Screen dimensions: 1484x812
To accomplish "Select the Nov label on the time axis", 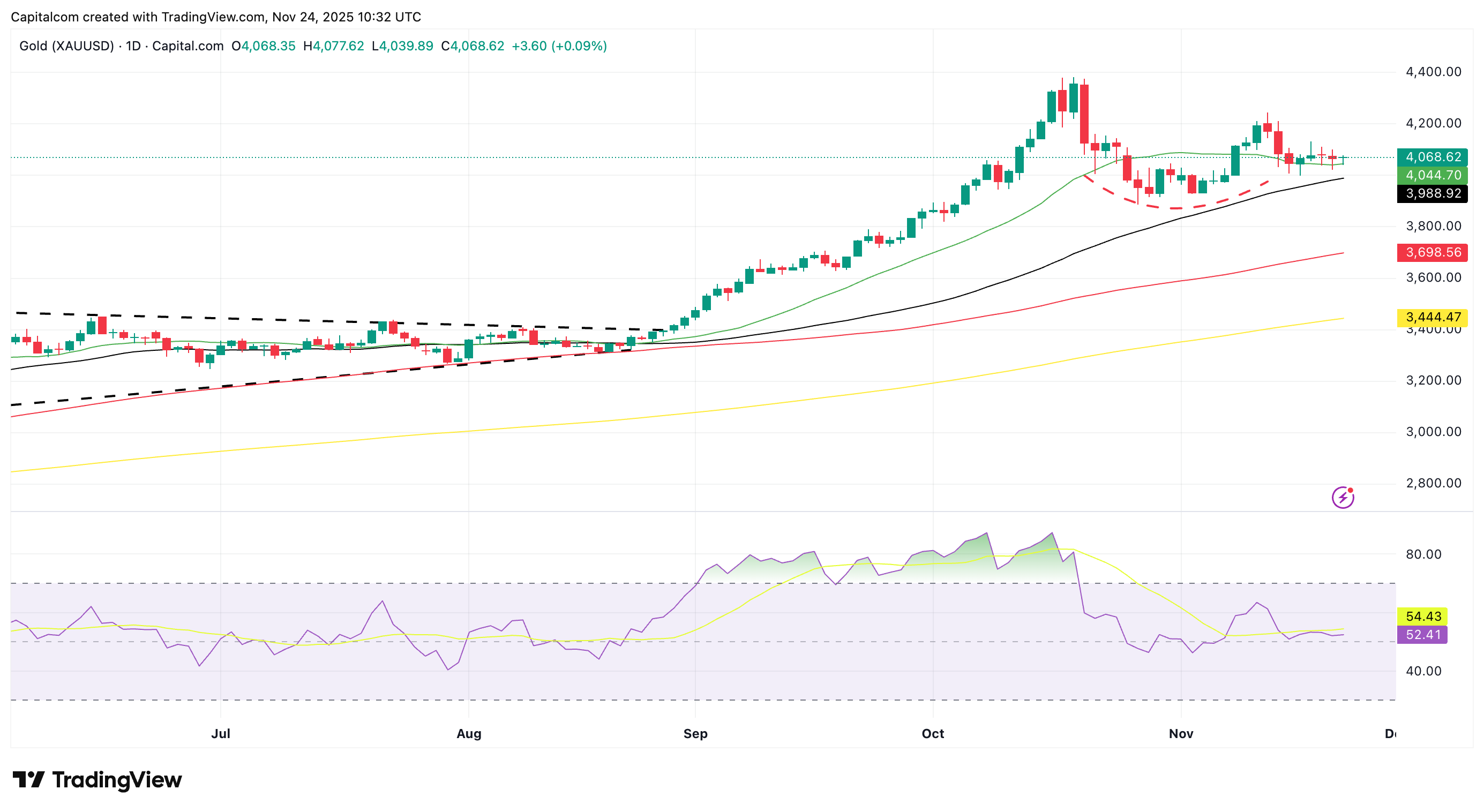I will (1181, 734).
